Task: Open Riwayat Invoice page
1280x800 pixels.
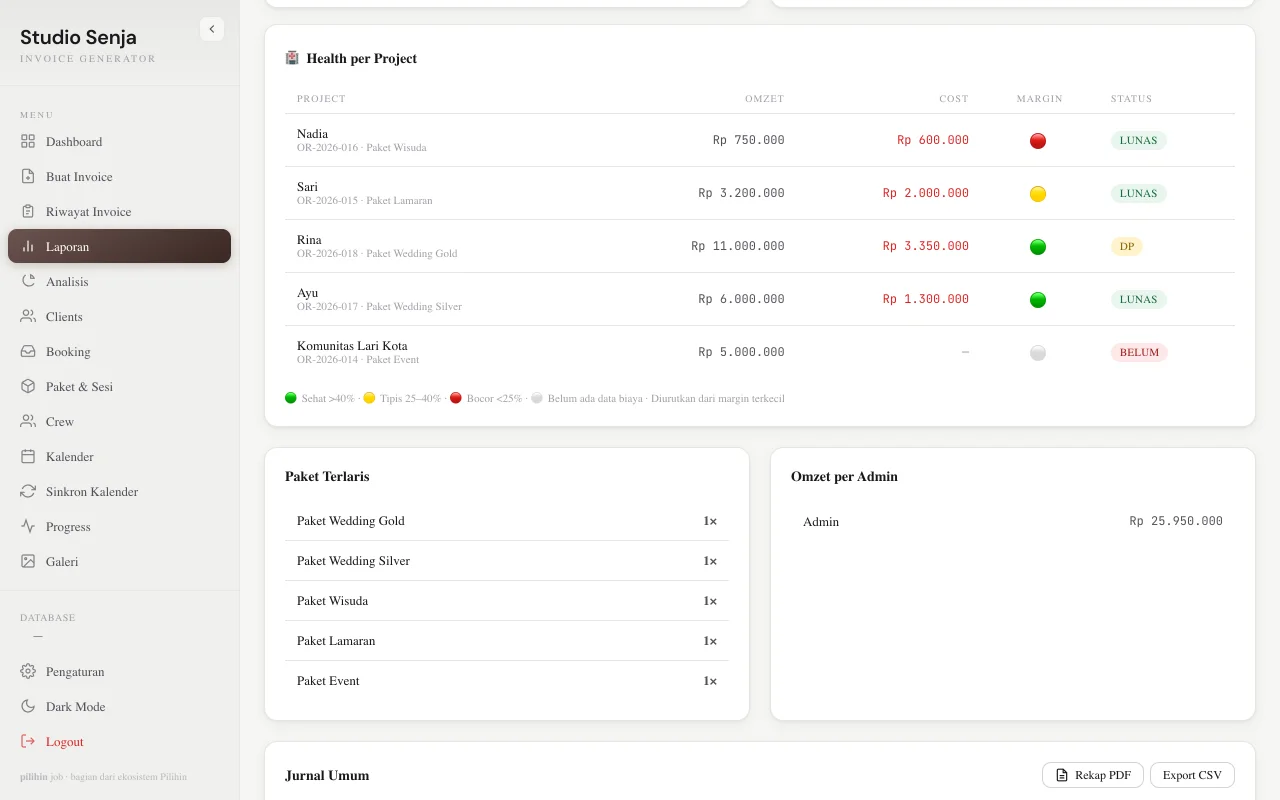Action: pos(119,212)
